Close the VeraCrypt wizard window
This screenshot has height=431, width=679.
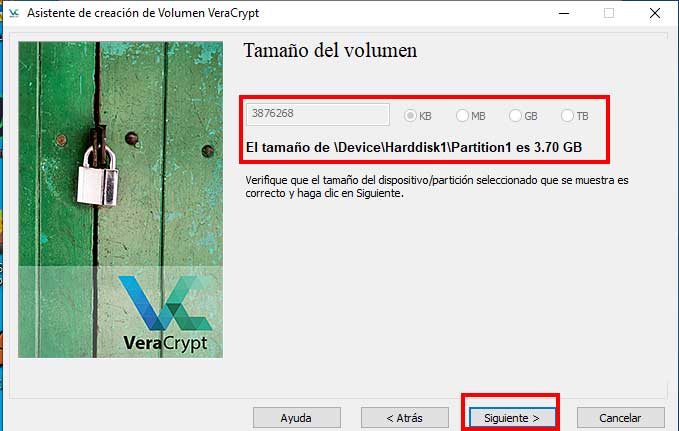coord(655,13)
